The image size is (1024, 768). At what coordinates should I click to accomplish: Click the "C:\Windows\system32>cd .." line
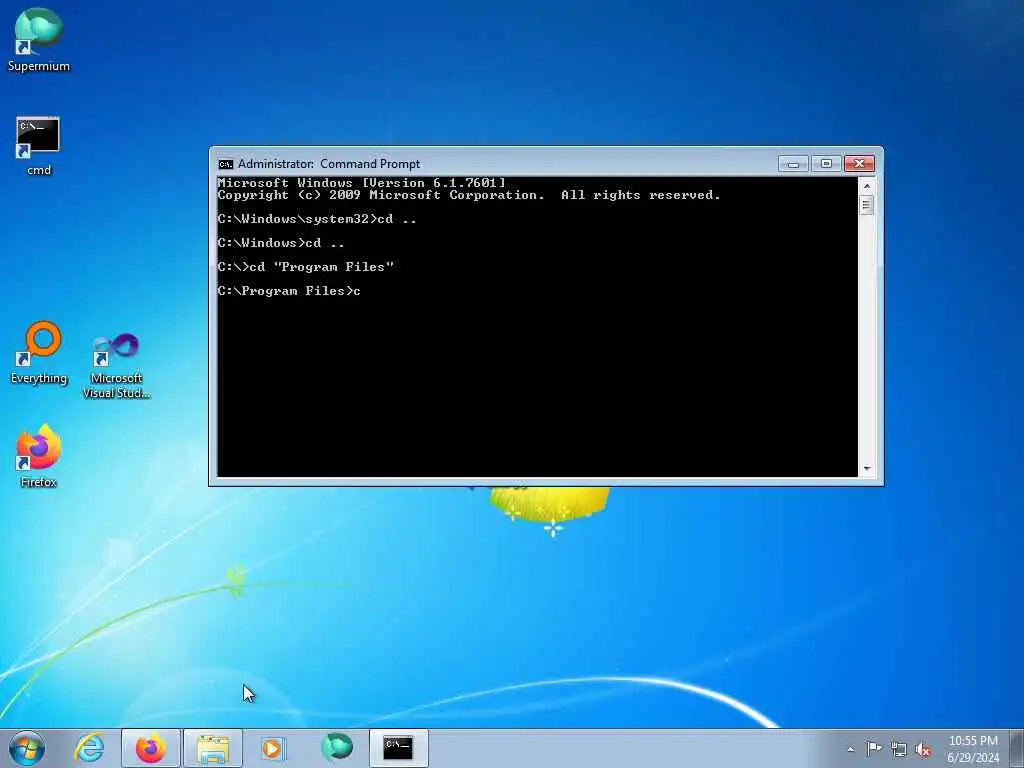[x=317, y=219]
